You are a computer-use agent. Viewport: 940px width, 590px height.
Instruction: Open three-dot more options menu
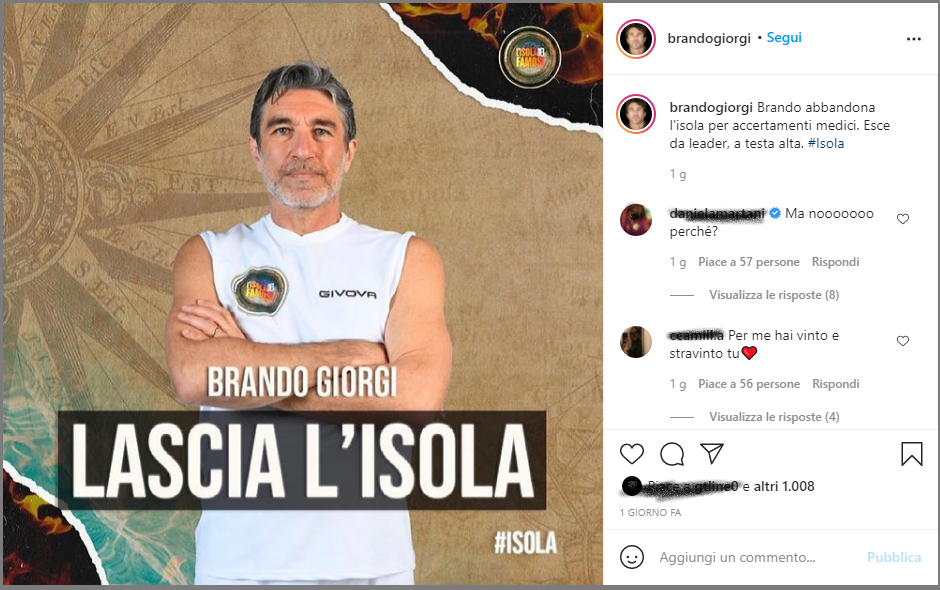point(914,39)
